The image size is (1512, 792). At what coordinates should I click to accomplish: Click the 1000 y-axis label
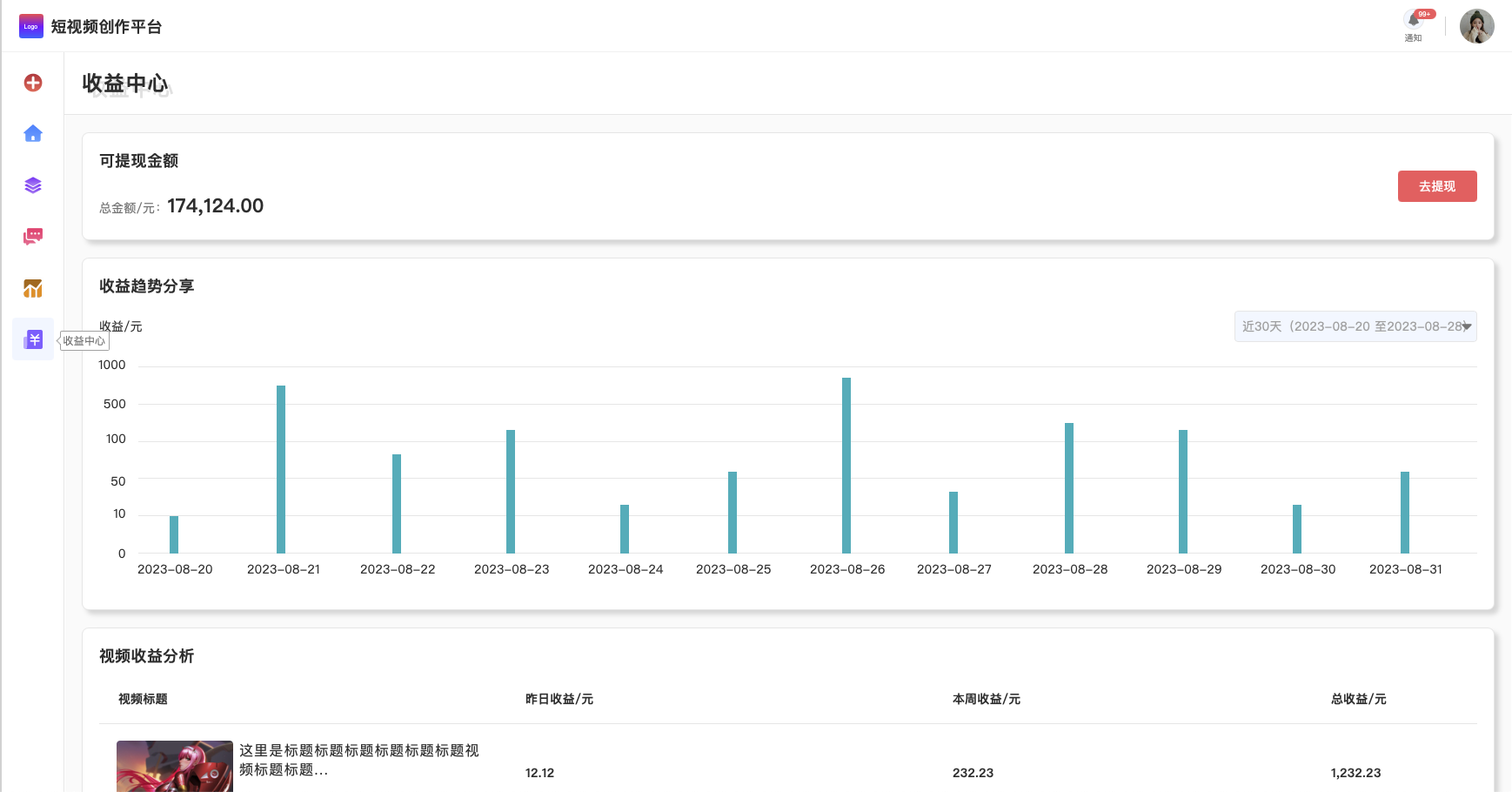pyautogui.click(x=111, y=365)
